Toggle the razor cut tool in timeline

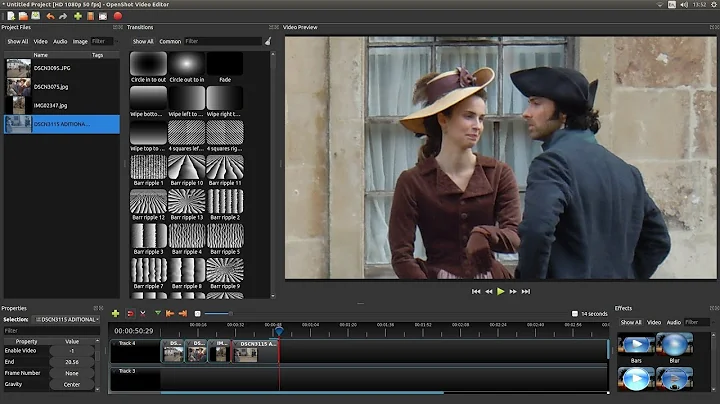pos(143,314)
